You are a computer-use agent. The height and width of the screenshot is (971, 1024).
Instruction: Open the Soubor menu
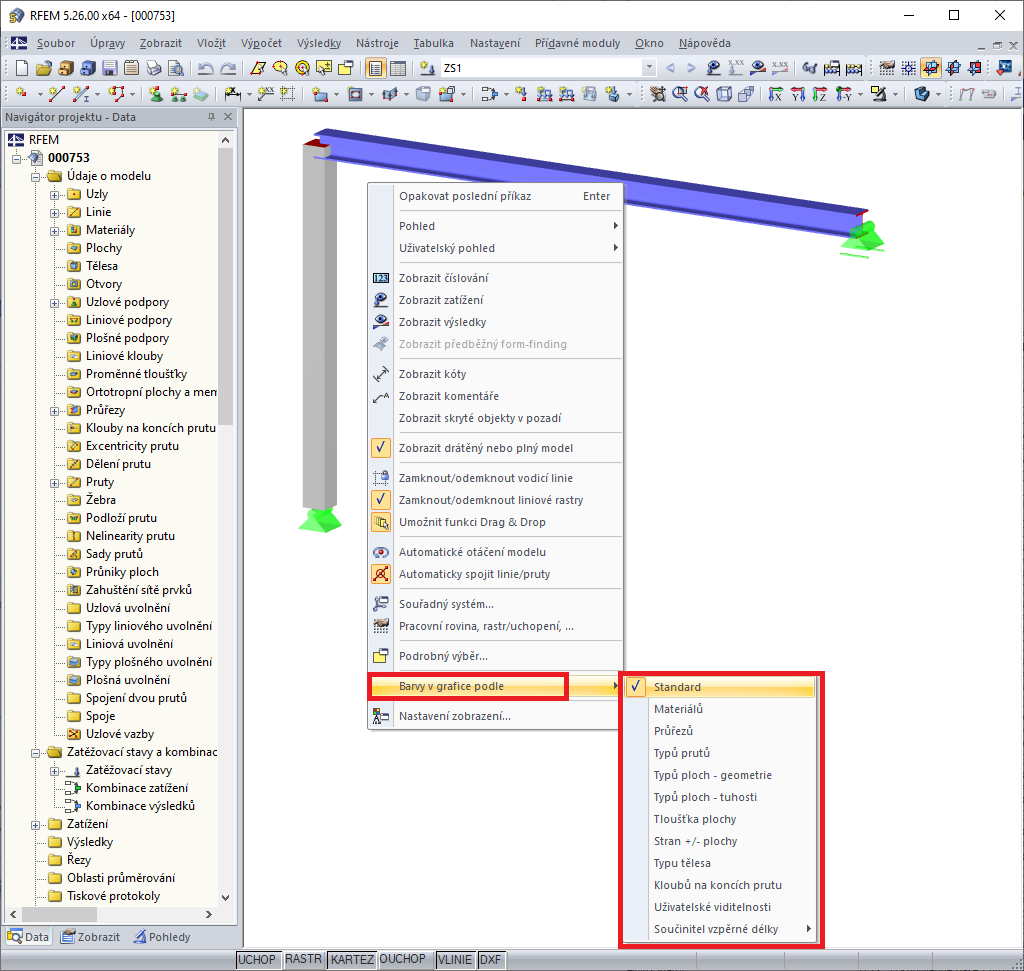(x=56, y=43)
